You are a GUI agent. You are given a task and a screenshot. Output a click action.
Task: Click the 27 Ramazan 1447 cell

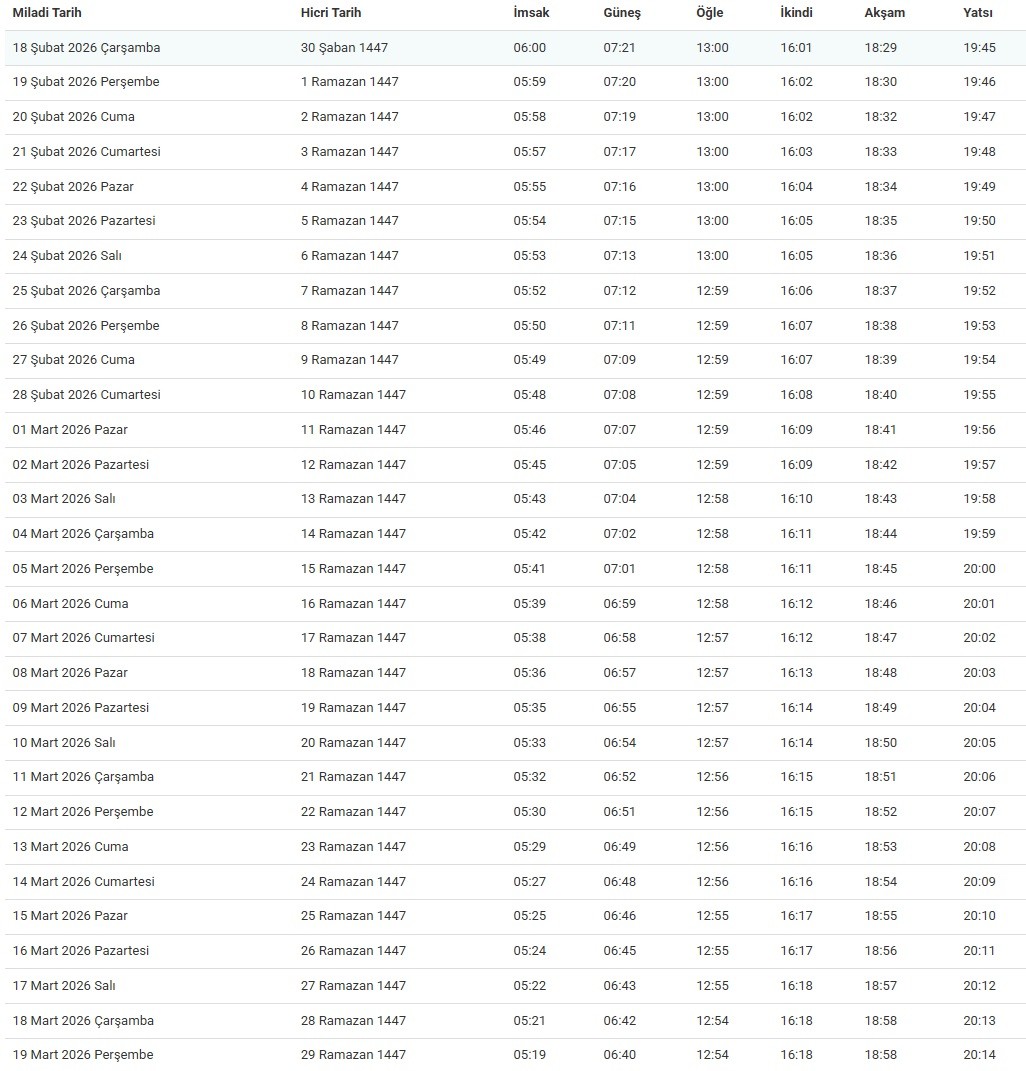tap(353, 986)
